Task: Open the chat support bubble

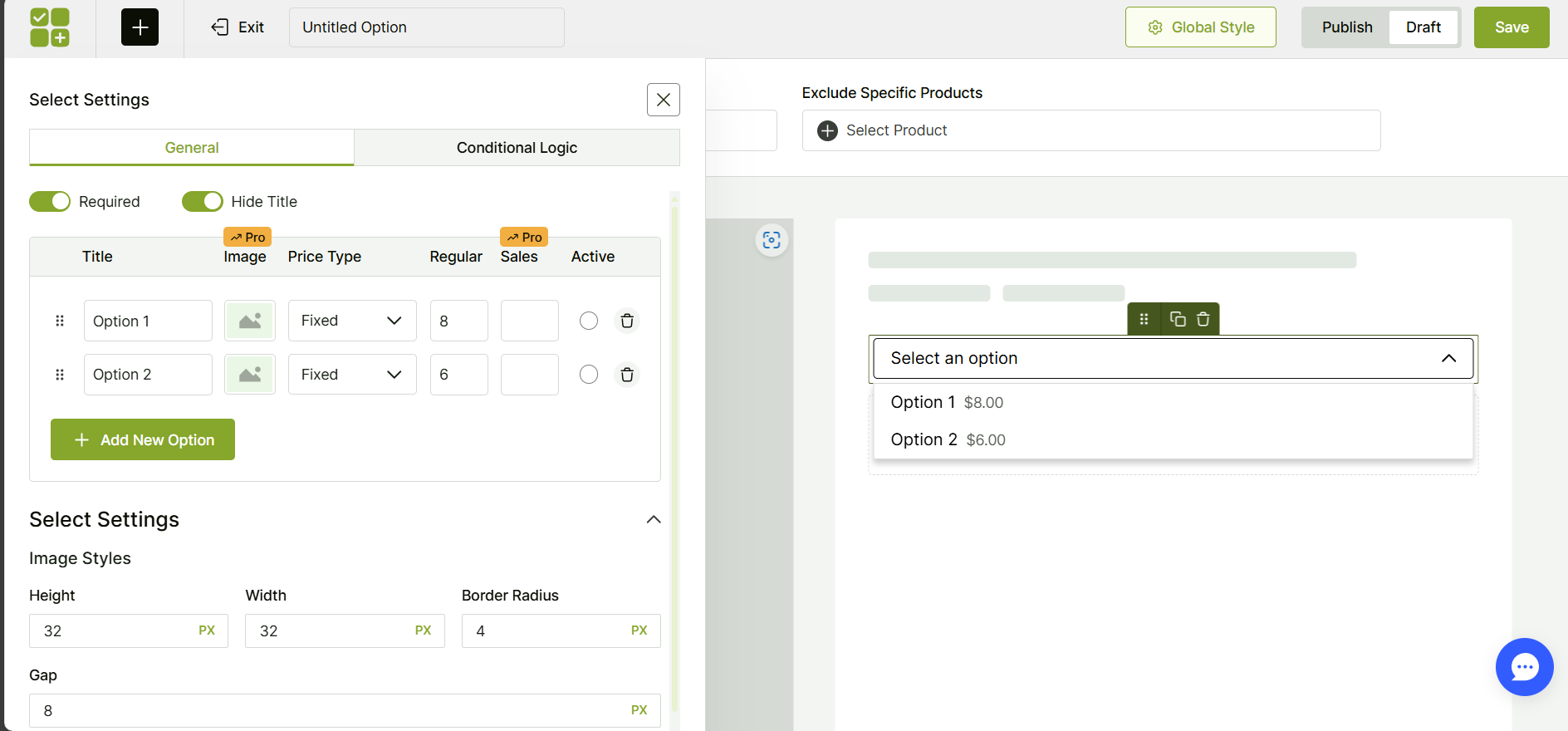Action: pyautogui.click(x=1524, y=666)
